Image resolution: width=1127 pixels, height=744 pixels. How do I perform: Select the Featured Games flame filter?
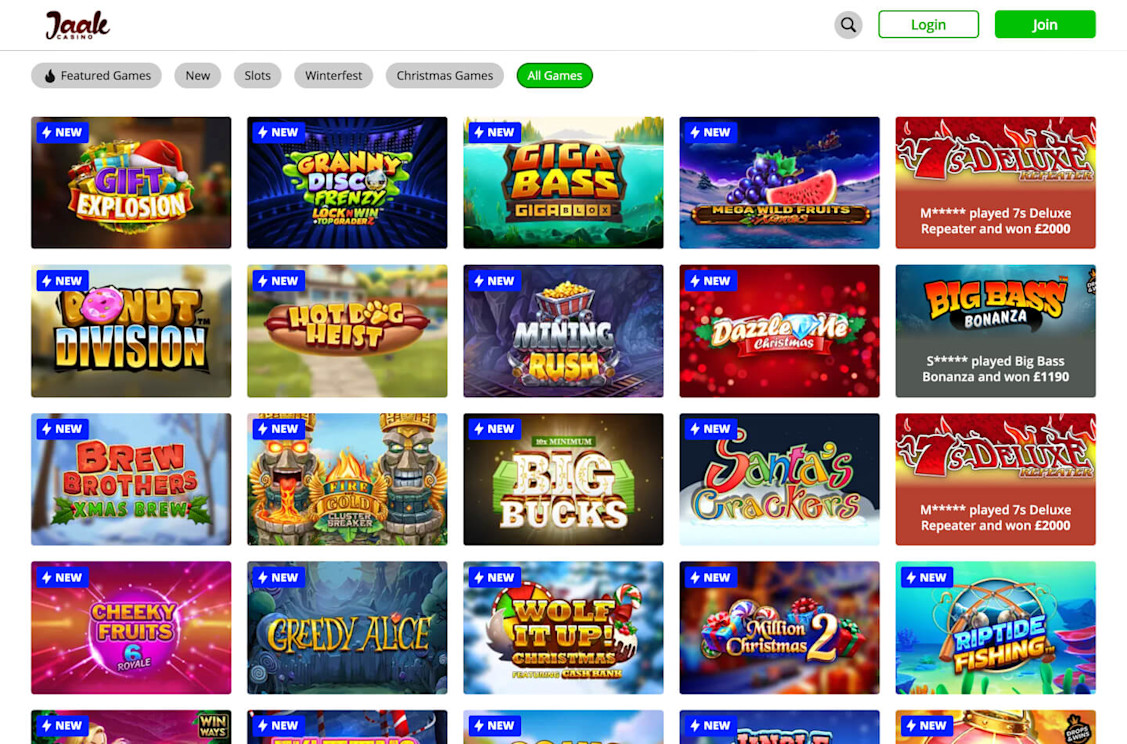(x=96, y=75)
